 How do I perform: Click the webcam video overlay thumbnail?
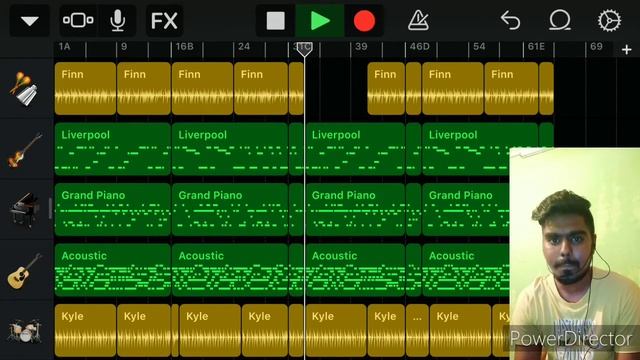pos(575,254)
